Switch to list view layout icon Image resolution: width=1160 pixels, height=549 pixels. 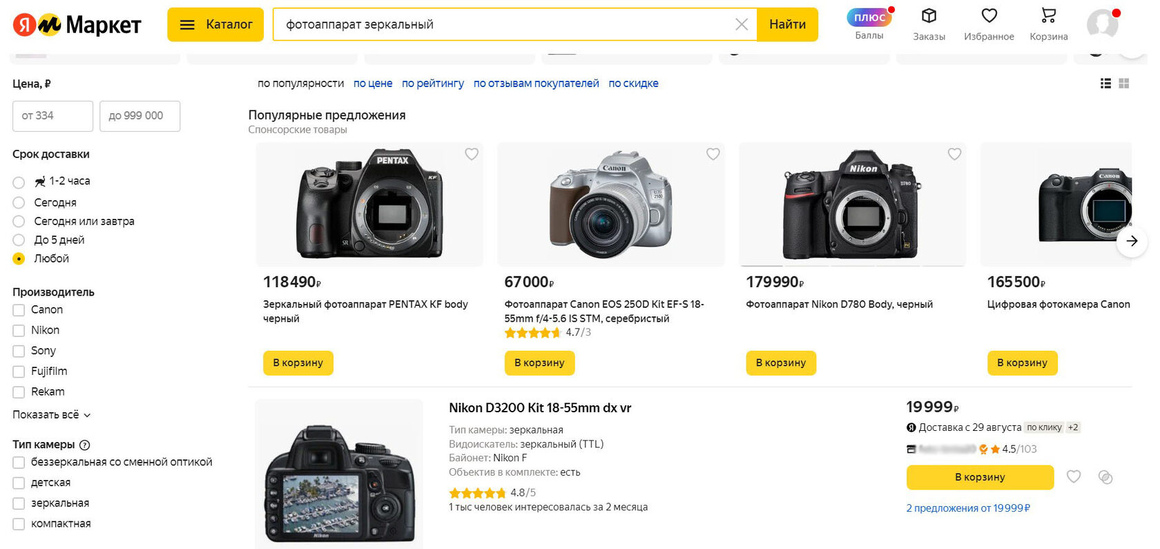tap(1106, 84)
